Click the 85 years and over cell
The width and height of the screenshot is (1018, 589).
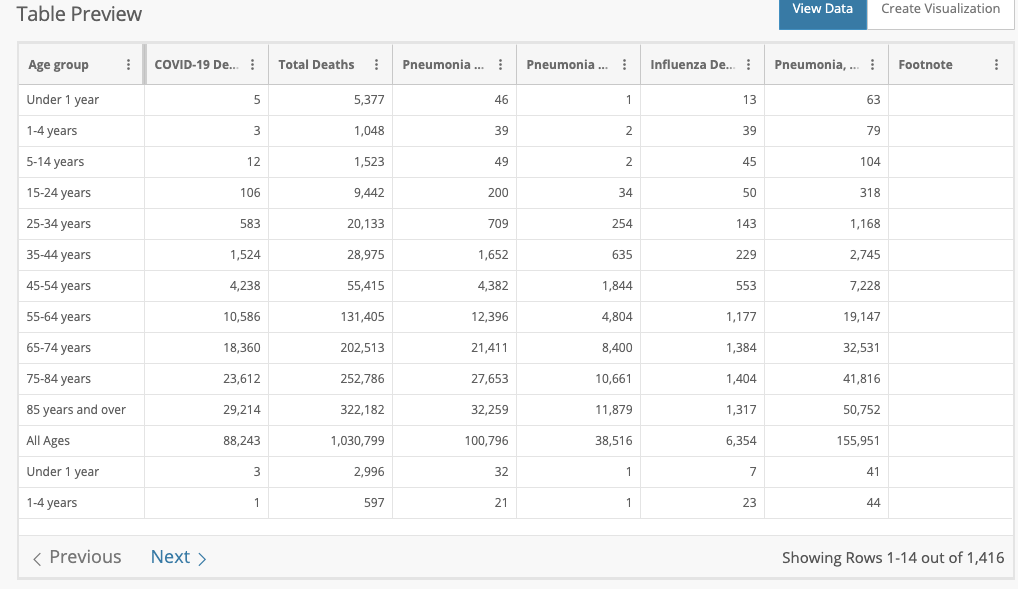[77, 409]
